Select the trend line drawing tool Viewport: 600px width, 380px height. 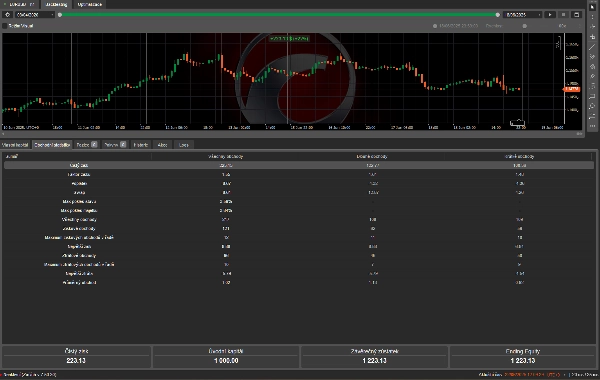tap(592, 47)
